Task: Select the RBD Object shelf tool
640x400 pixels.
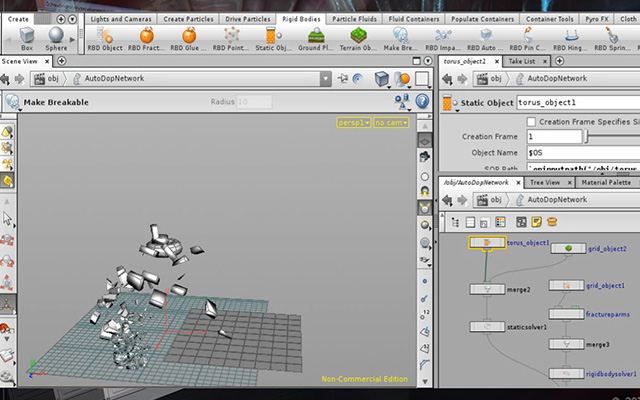Action: 105,39
